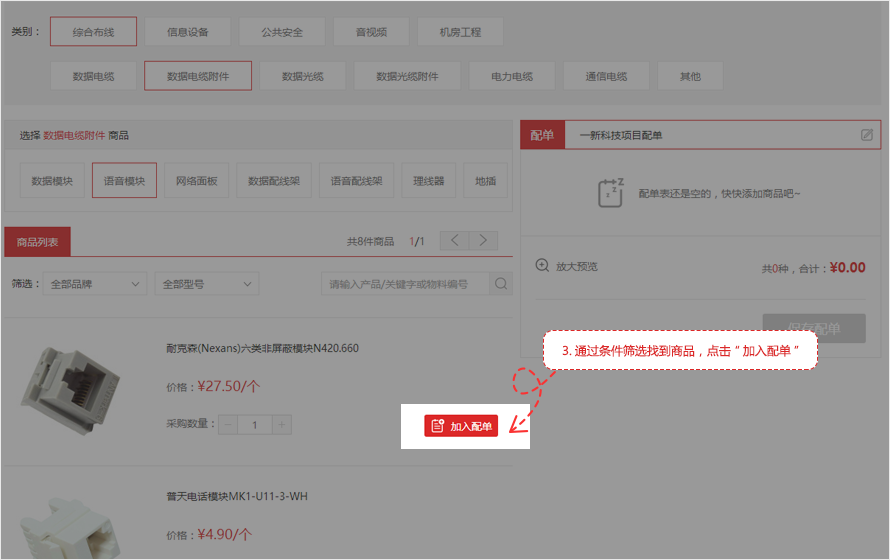Click the 放大预览 zoom icon
890x560 pixels.
(542, 266)
